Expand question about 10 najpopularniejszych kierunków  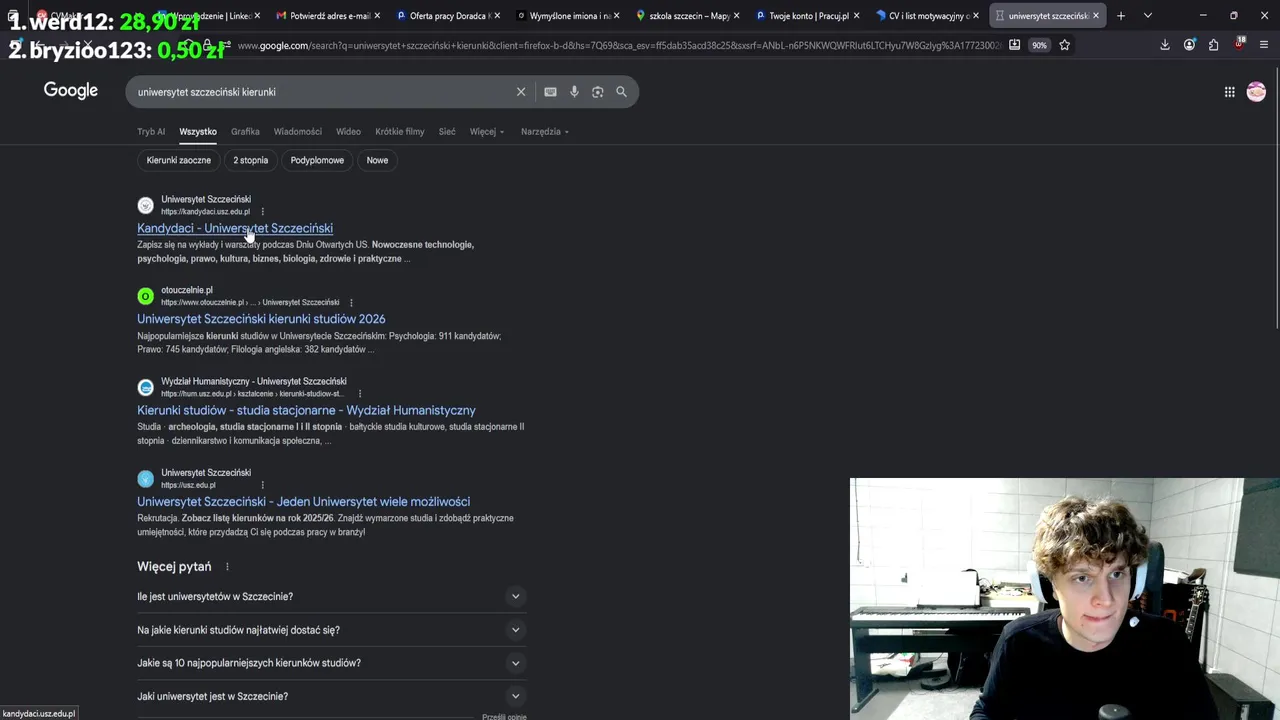click(x=331, y=663)
